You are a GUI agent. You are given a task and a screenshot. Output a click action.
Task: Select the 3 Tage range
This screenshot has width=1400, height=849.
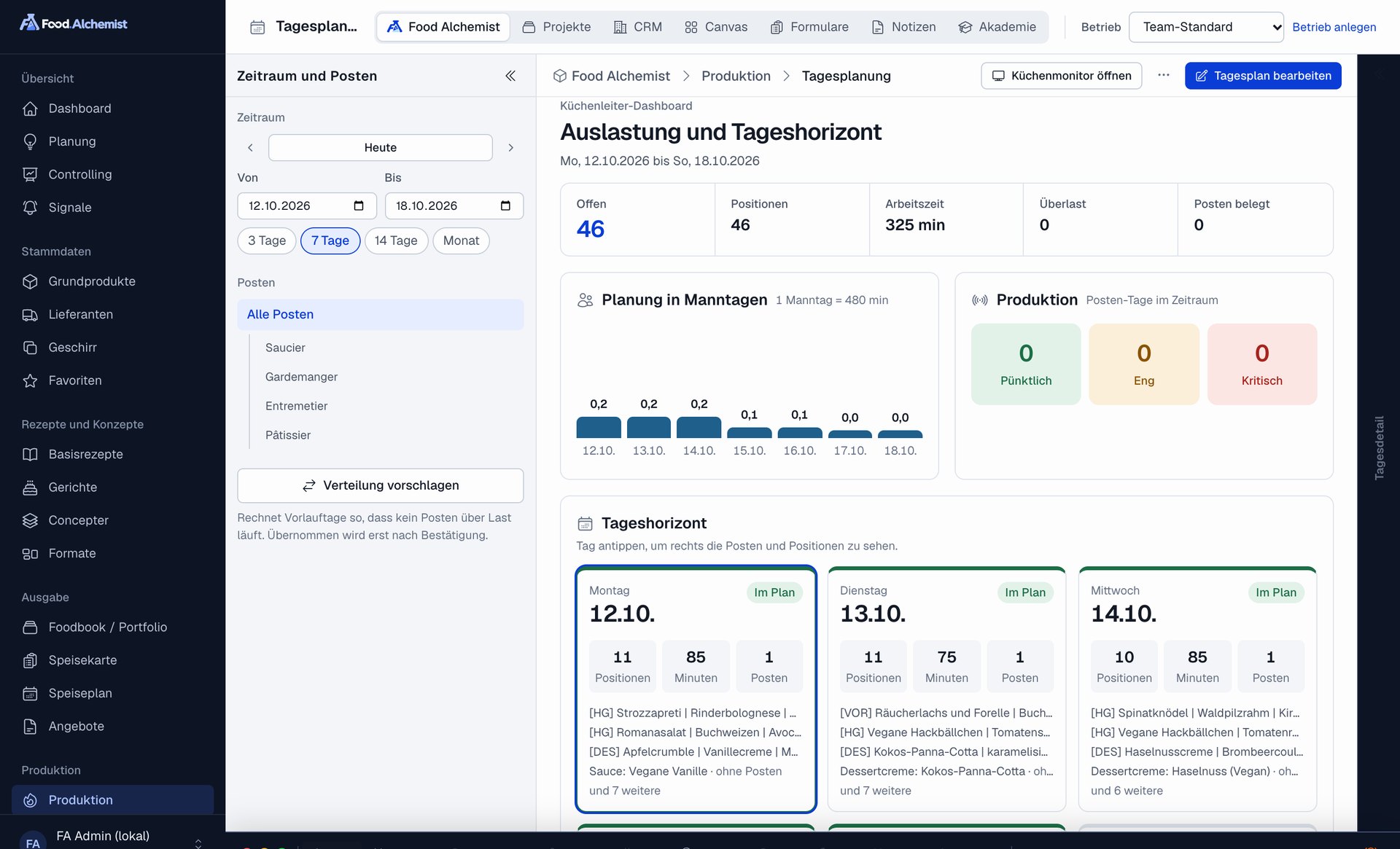tap(267, 240)
